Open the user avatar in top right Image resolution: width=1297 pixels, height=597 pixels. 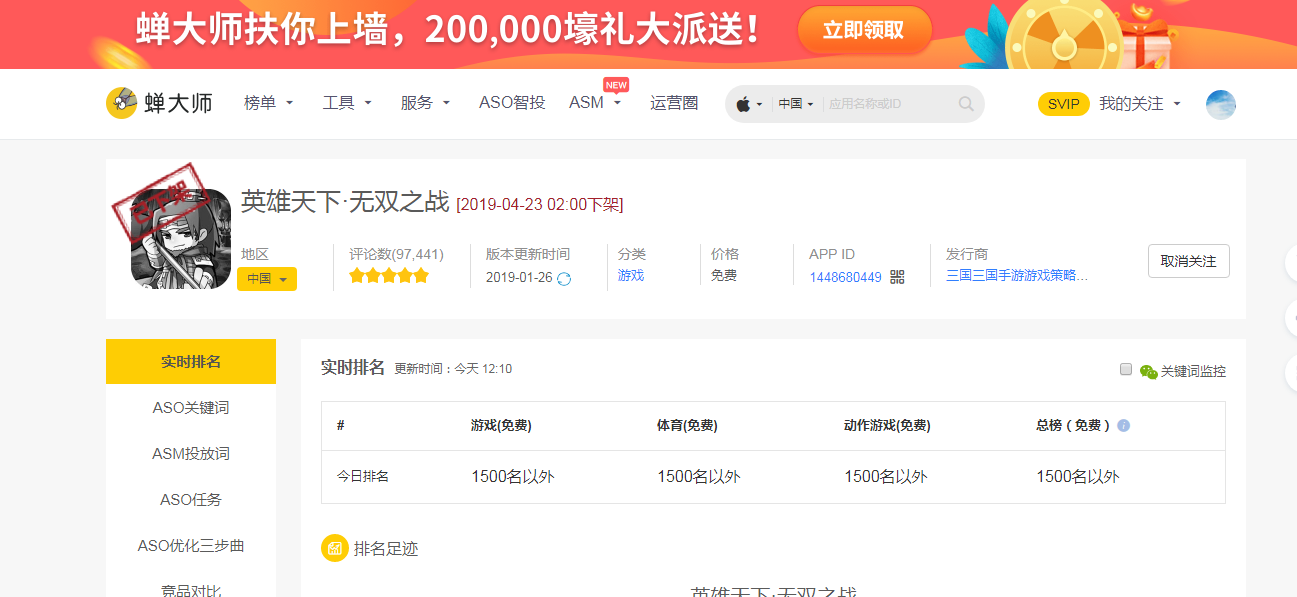1220,104
